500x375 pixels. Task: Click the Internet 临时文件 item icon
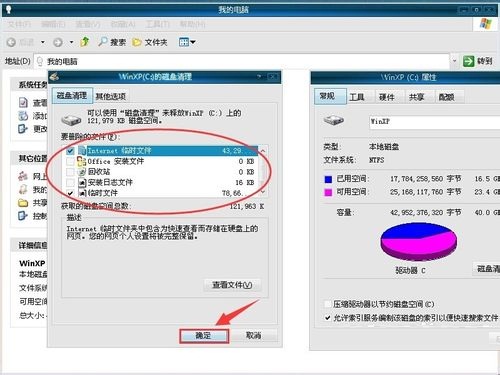[x=82, y=151]
